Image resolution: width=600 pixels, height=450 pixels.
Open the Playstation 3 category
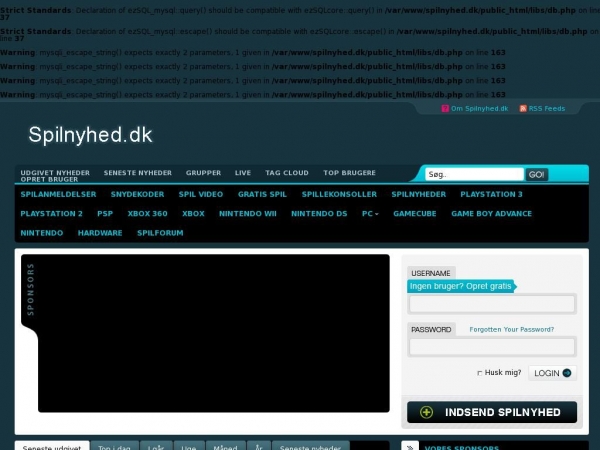pyautogui.click(x=491, y=194)
